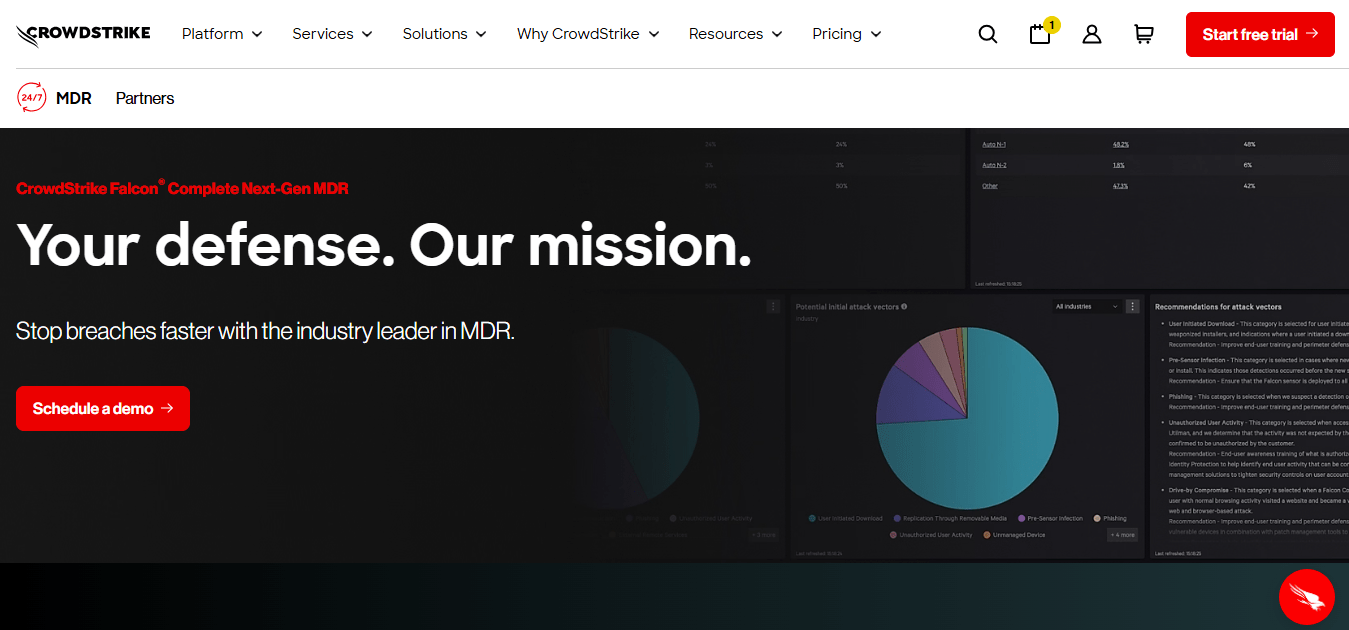Screen dimensions: 1349x630
Task: Open the search icon
Action: (988, 34)
